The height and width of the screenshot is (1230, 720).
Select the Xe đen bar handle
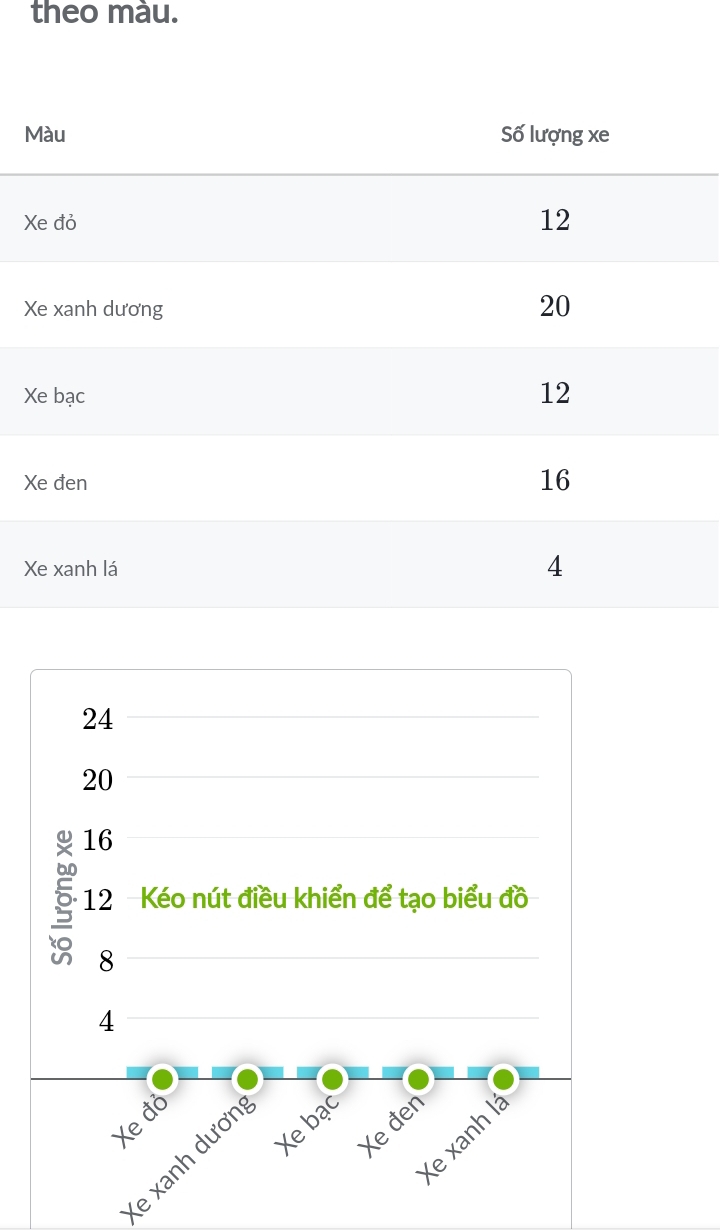tap(418, 1079)
